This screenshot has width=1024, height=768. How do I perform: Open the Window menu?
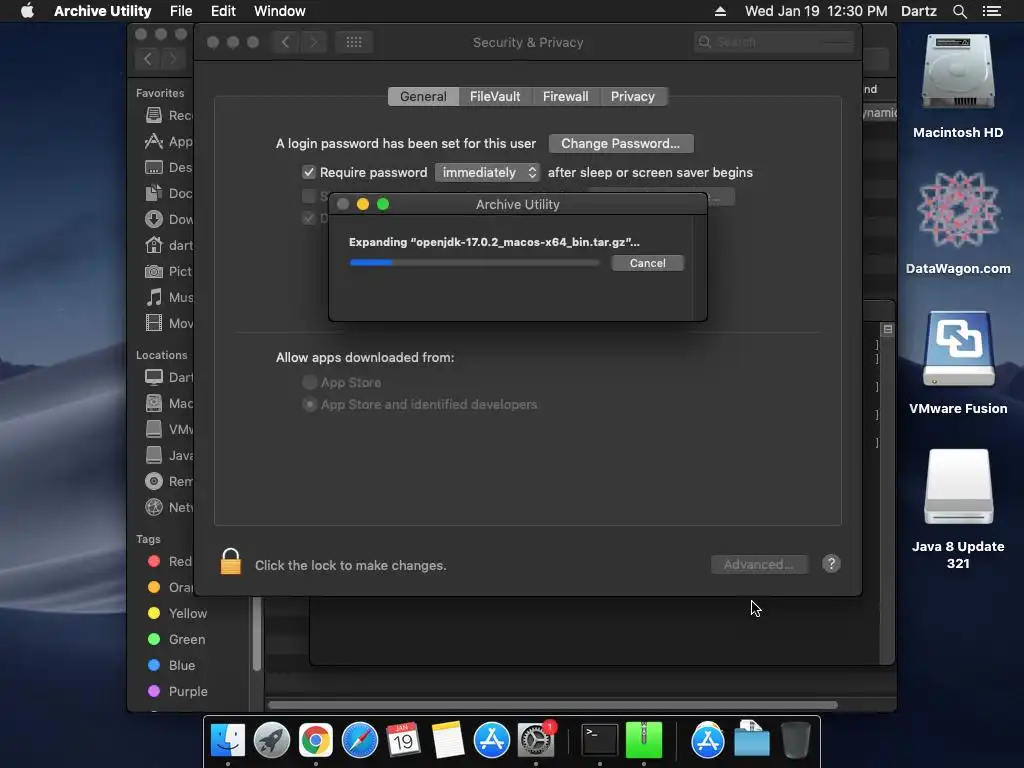pos(280,11)
